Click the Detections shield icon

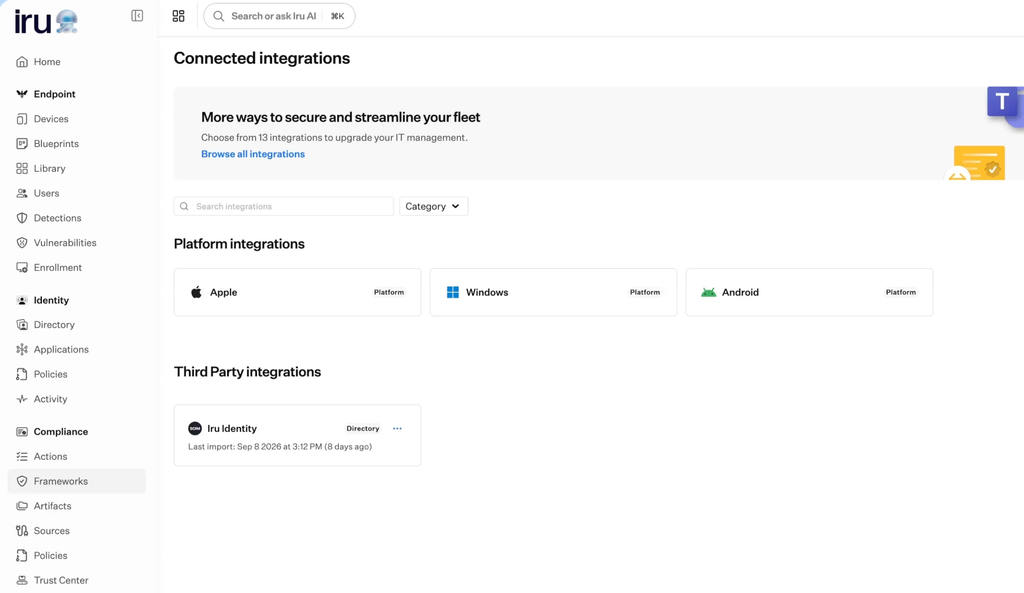(x=22, y=218)
